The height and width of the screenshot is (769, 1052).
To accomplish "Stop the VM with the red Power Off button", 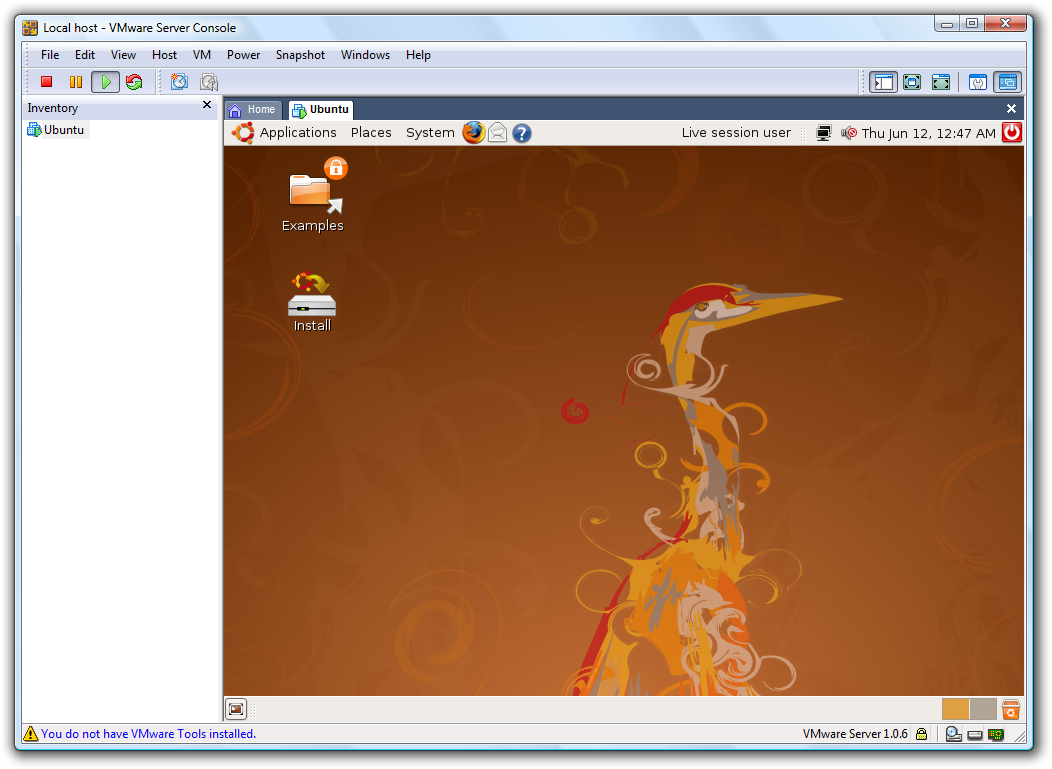I will pos(46,82).
